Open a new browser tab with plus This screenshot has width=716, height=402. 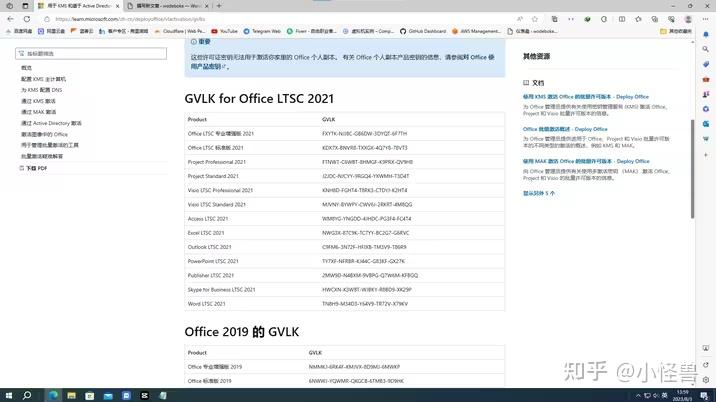219,6
